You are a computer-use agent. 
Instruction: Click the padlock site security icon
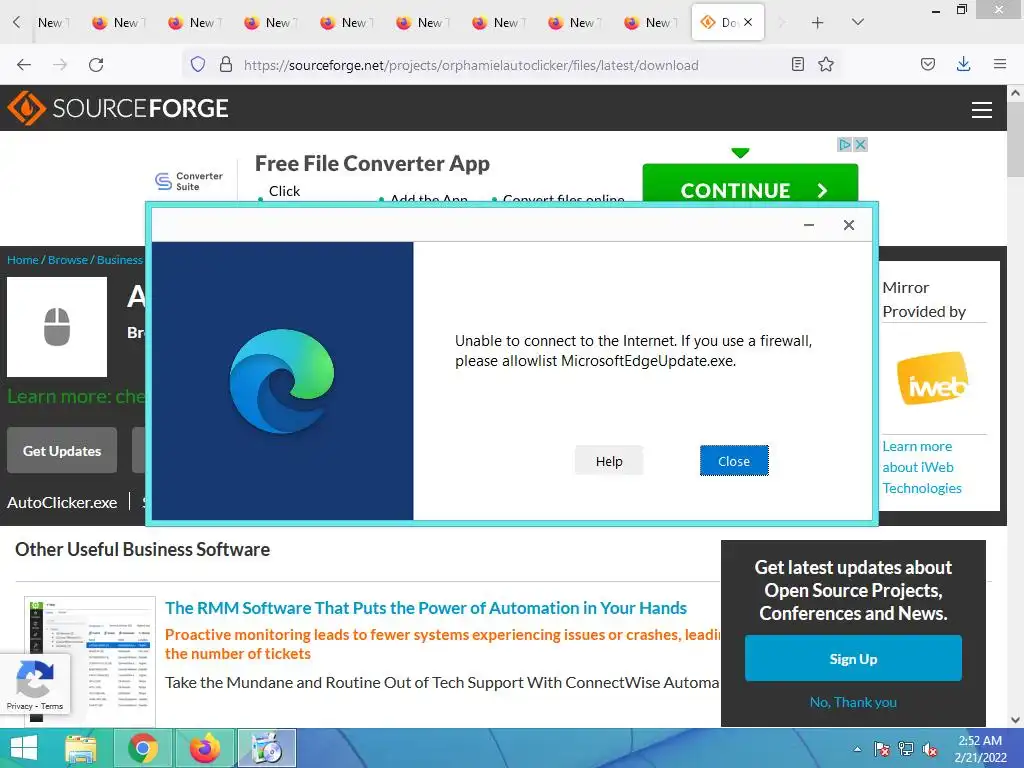click(x=226, y=64)
